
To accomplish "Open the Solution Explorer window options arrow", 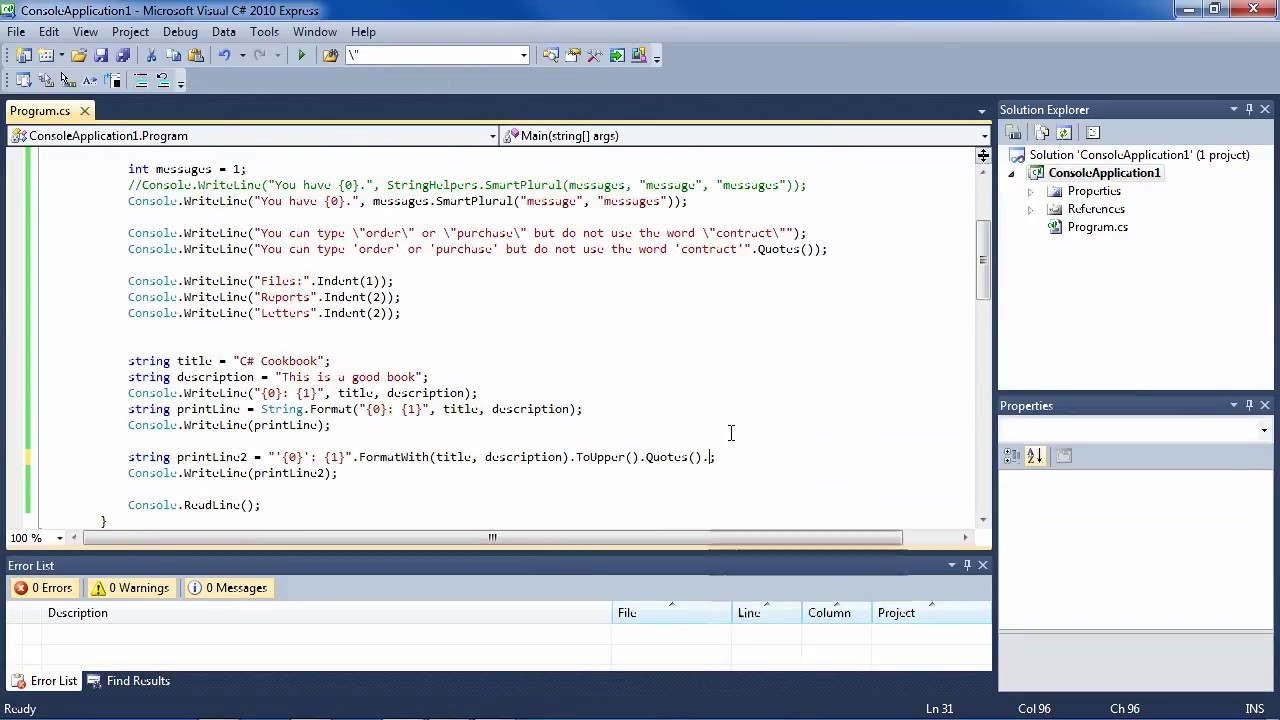I will tap(1234, 109).
